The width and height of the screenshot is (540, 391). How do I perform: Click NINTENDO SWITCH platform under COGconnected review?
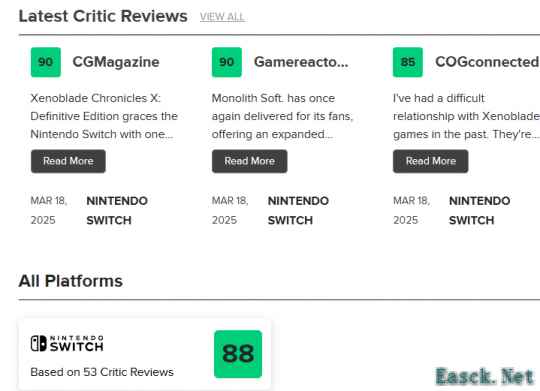click(480, 210)
